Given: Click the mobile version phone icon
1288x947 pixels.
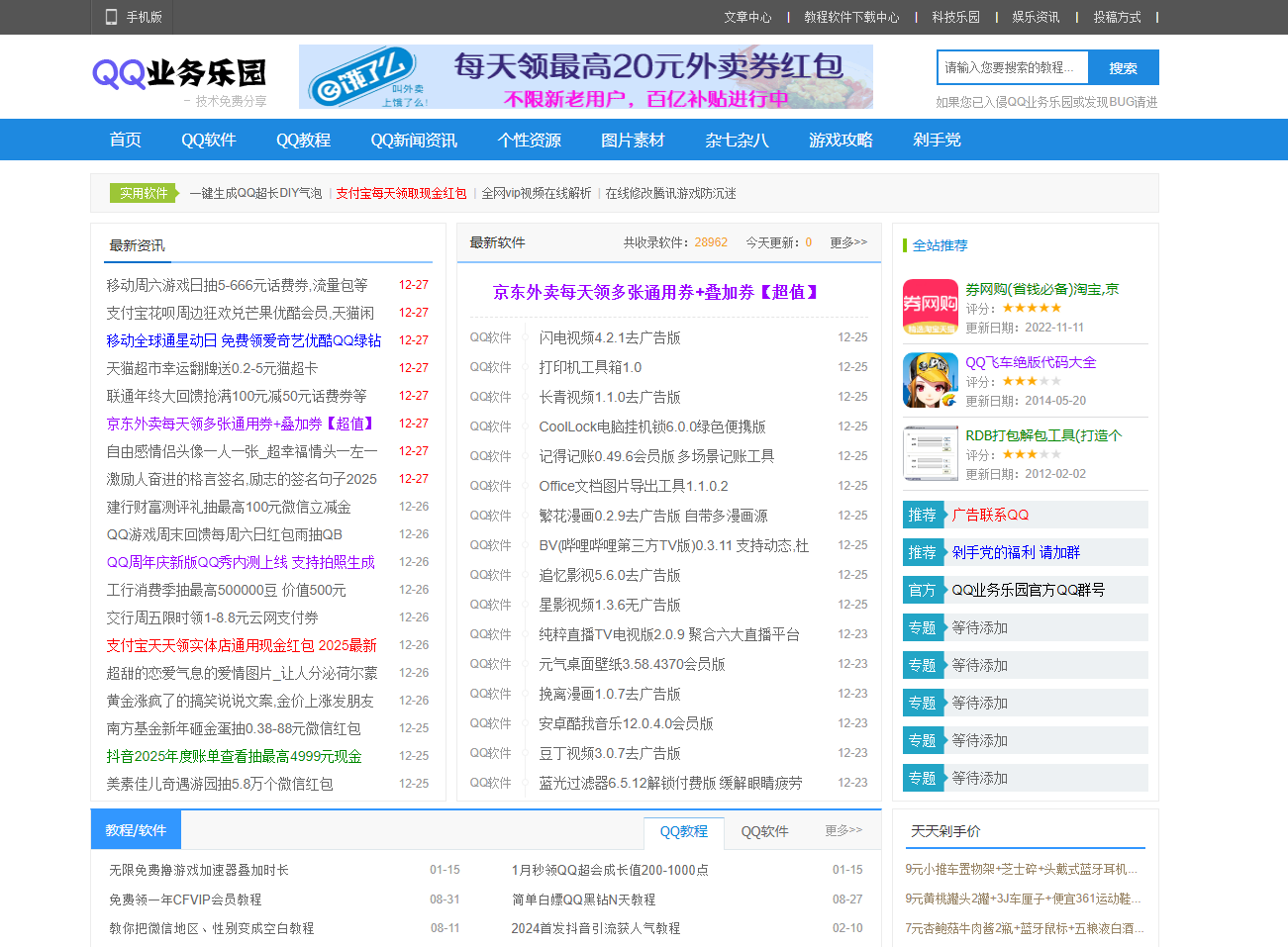Looking at the screenshot, I should [x=112, y=17].
